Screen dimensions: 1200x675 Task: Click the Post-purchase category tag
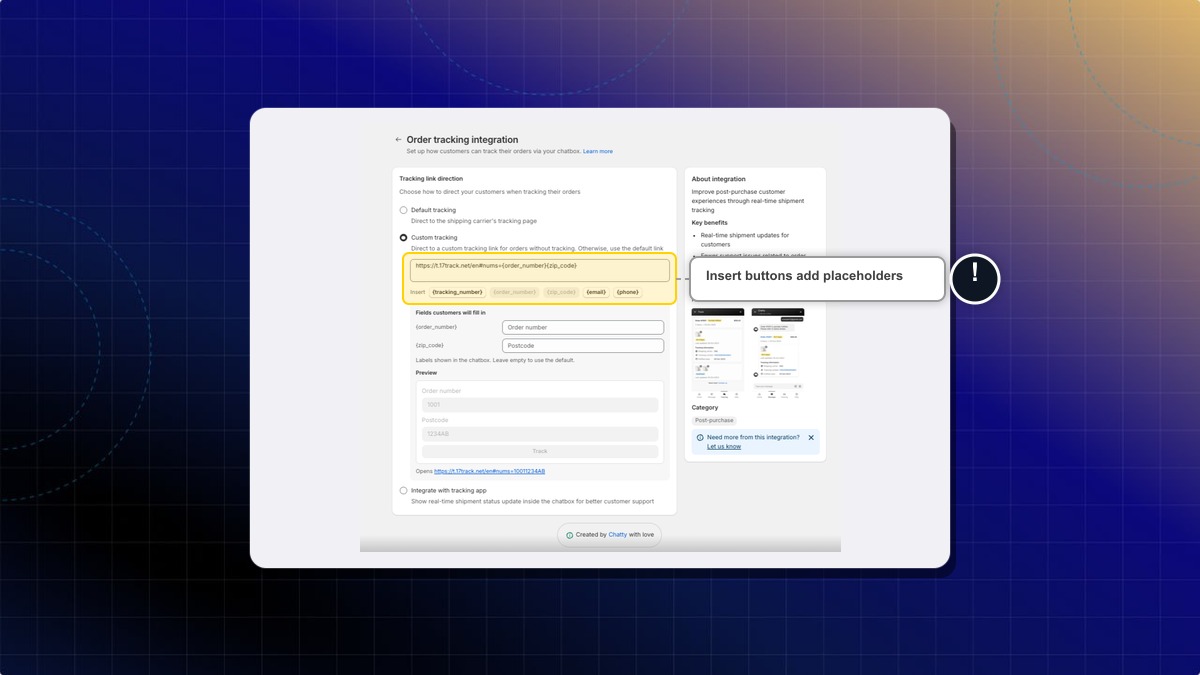pyautogui.click(x=714, y=420)
